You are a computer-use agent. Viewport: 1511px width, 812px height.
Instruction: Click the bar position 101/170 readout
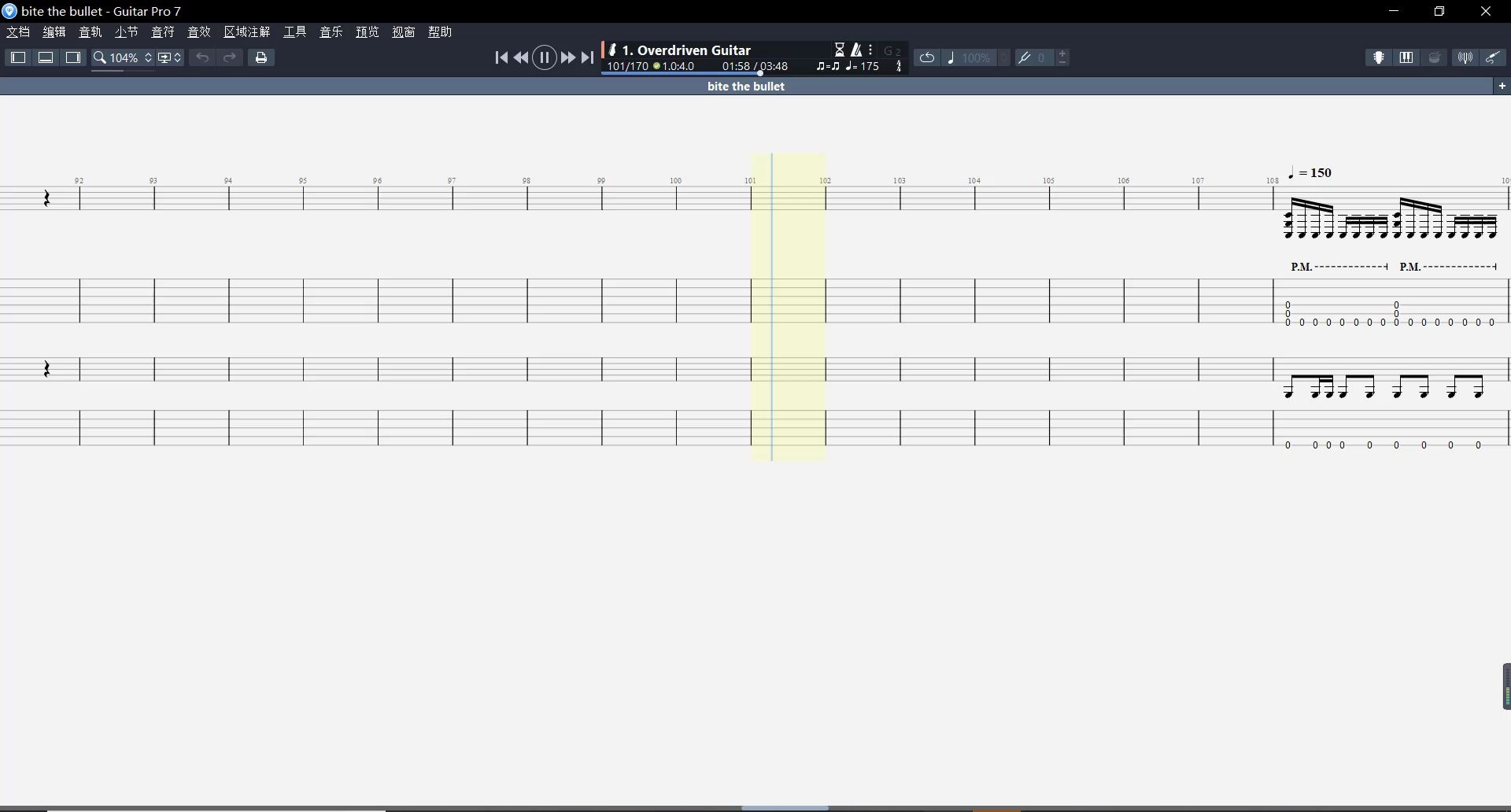[x=627, y=67]
